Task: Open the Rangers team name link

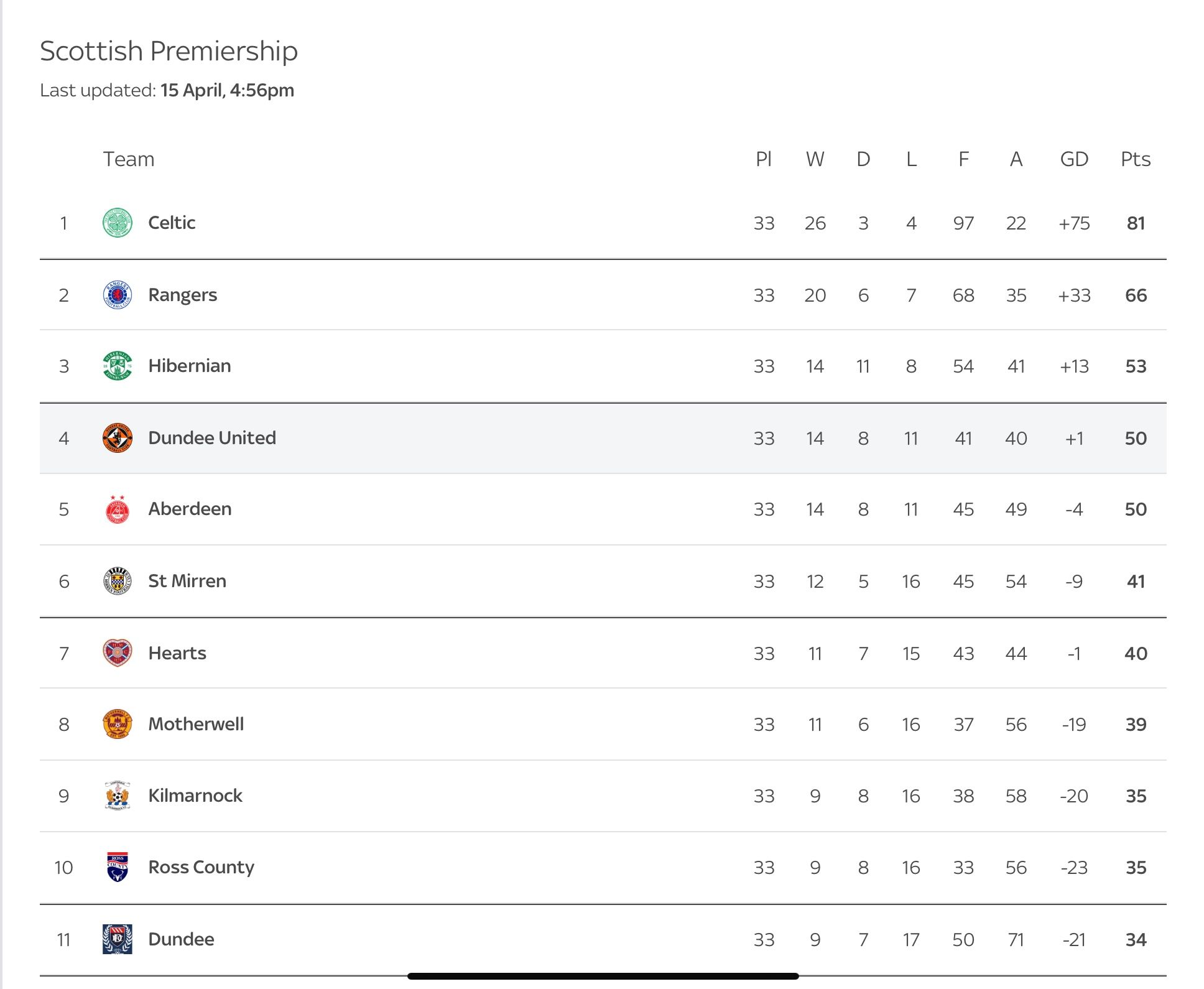Action: click(x=183, y=295)
